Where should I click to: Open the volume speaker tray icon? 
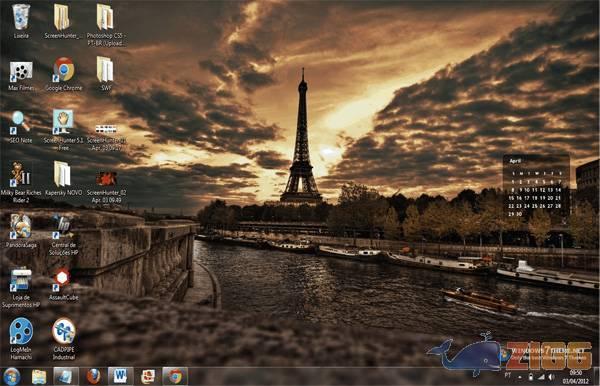coord(551,377)
